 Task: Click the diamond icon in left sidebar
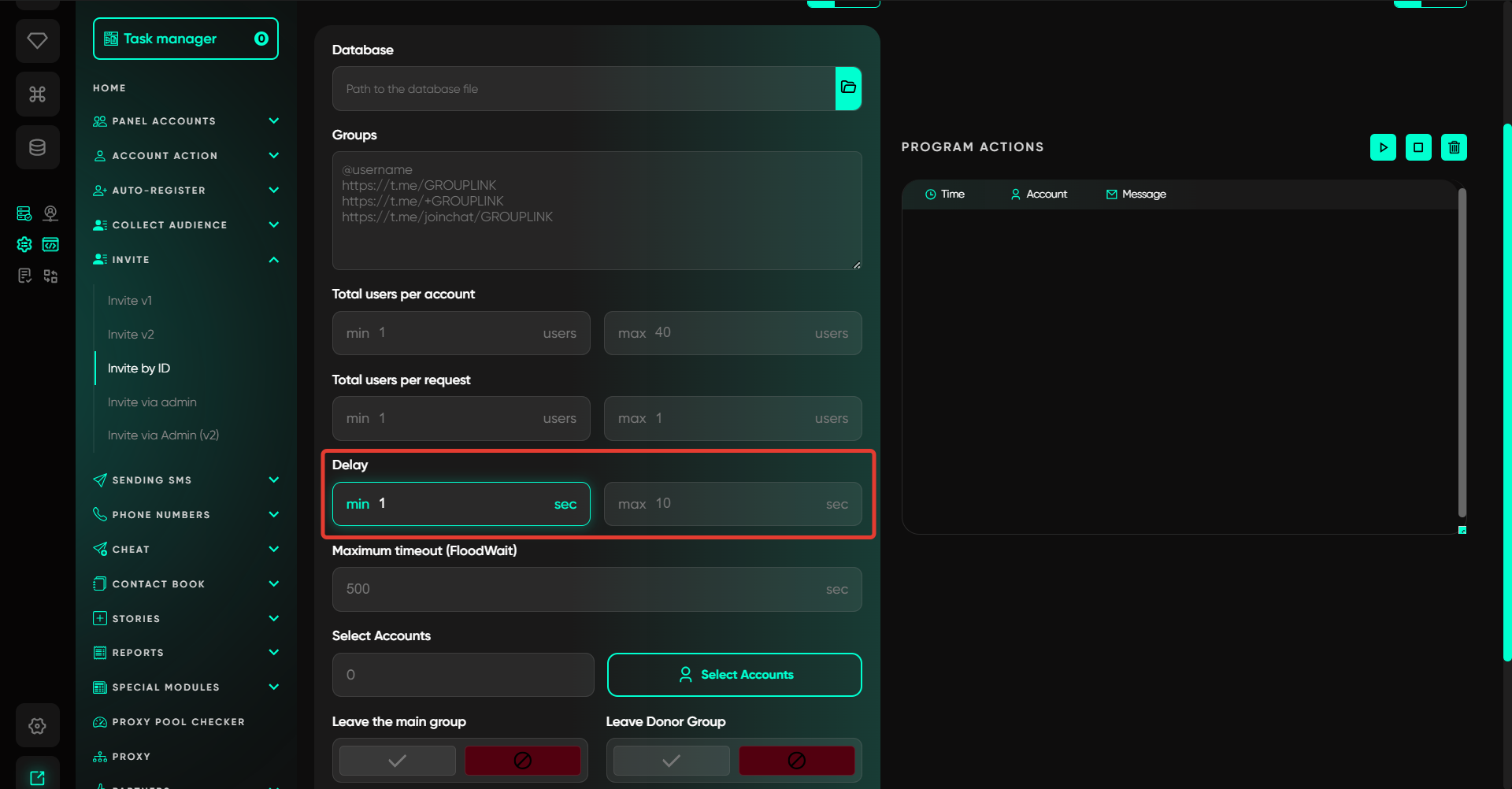pyautogui.click(x=37, y=40)
